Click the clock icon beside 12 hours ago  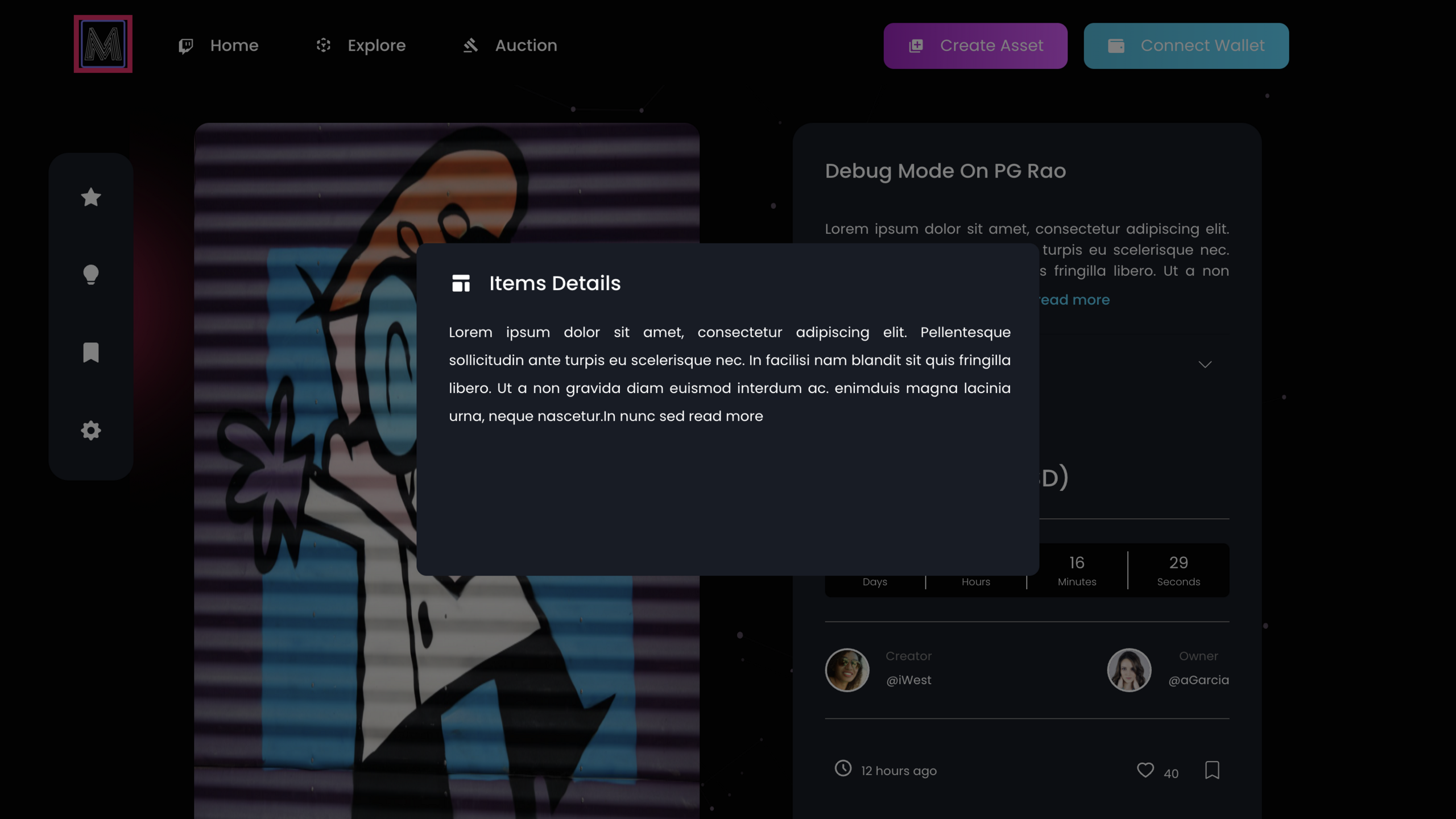842,770
